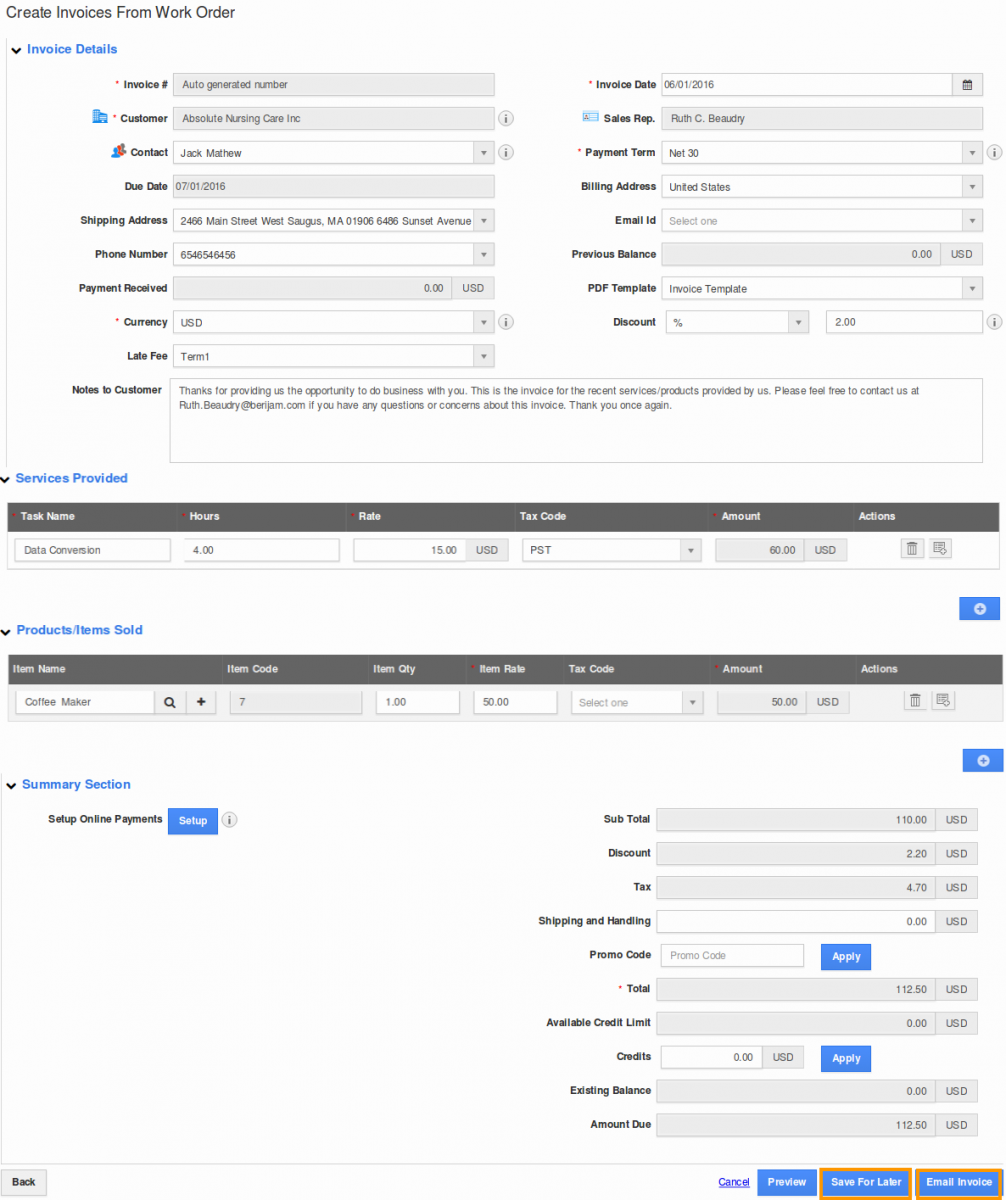Click the Contact people icon
This screenshot has height=1200, width=1006.
(119, 152)
